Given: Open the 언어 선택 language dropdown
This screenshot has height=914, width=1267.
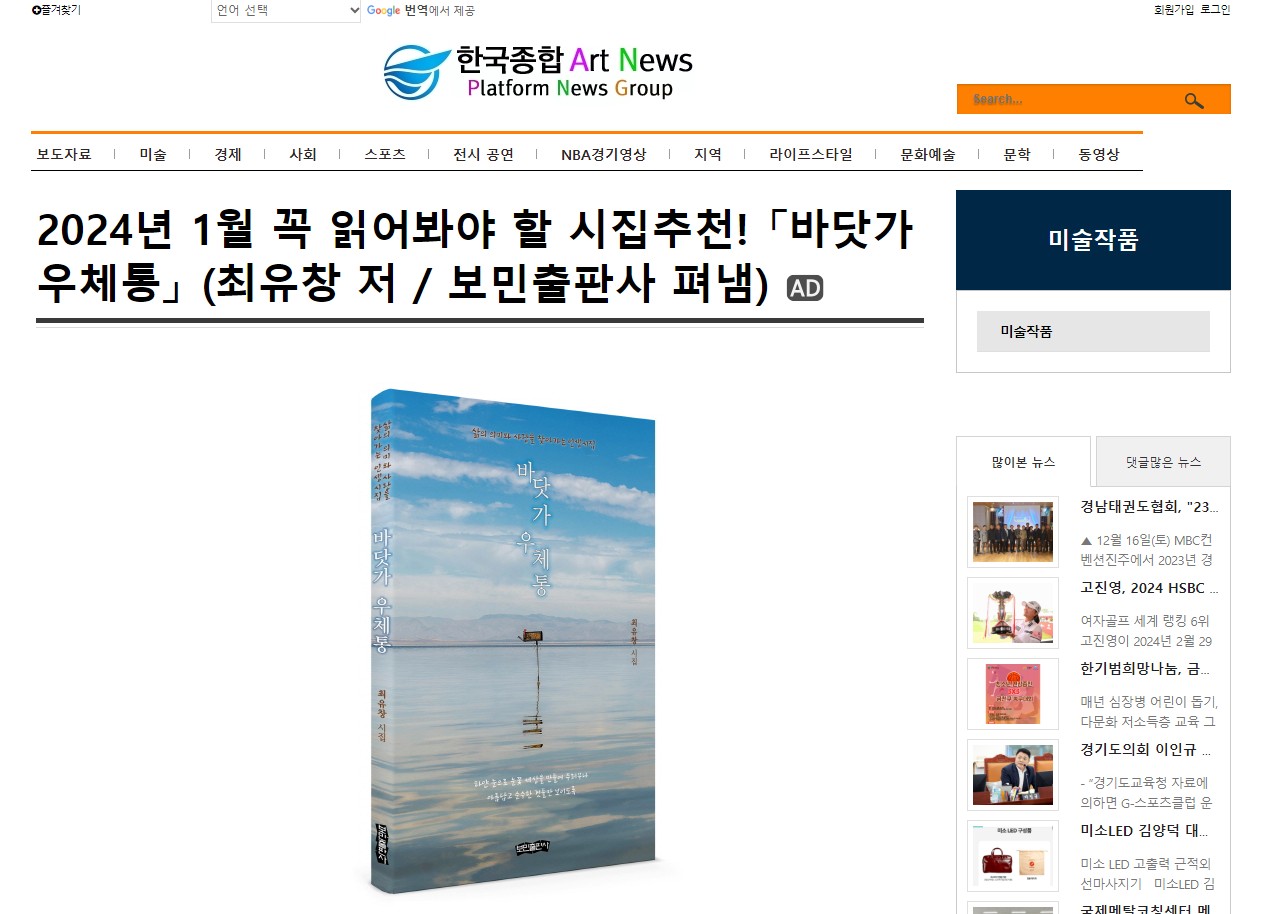Looking at the screenshot, I should pyautogui.click(x=286, y=11).
